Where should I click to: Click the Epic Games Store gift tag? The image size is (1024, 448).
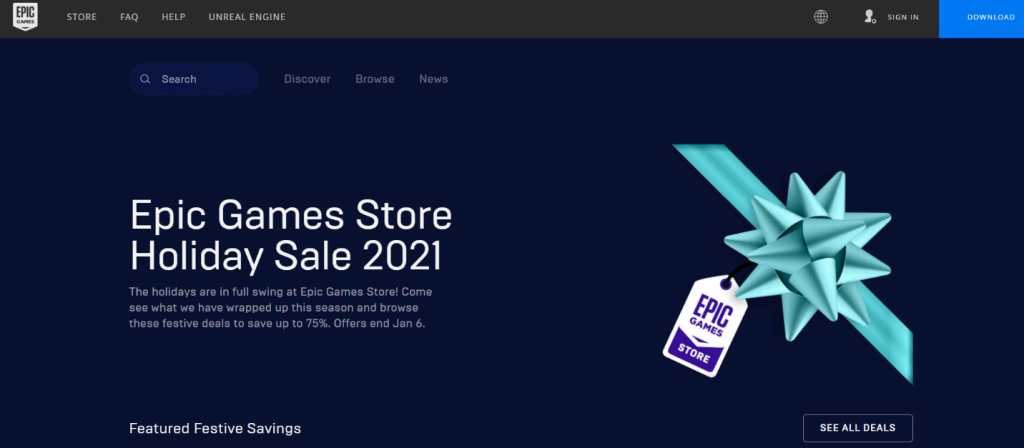coord(705,326)
